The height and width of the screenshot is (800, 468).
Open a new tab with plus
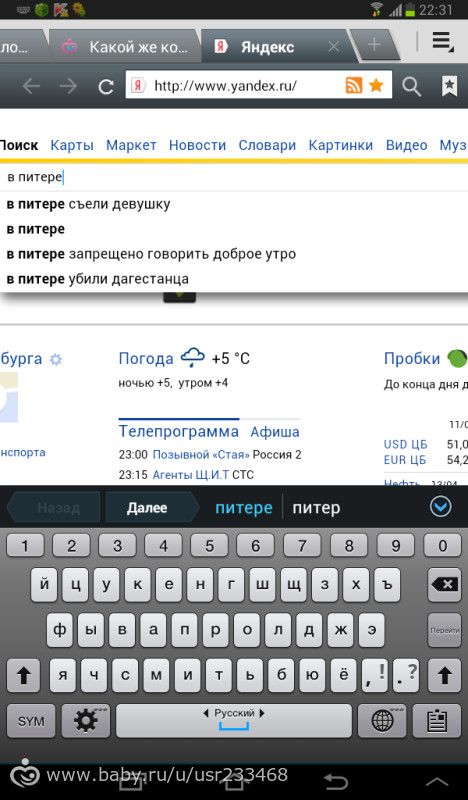(374, 45)
